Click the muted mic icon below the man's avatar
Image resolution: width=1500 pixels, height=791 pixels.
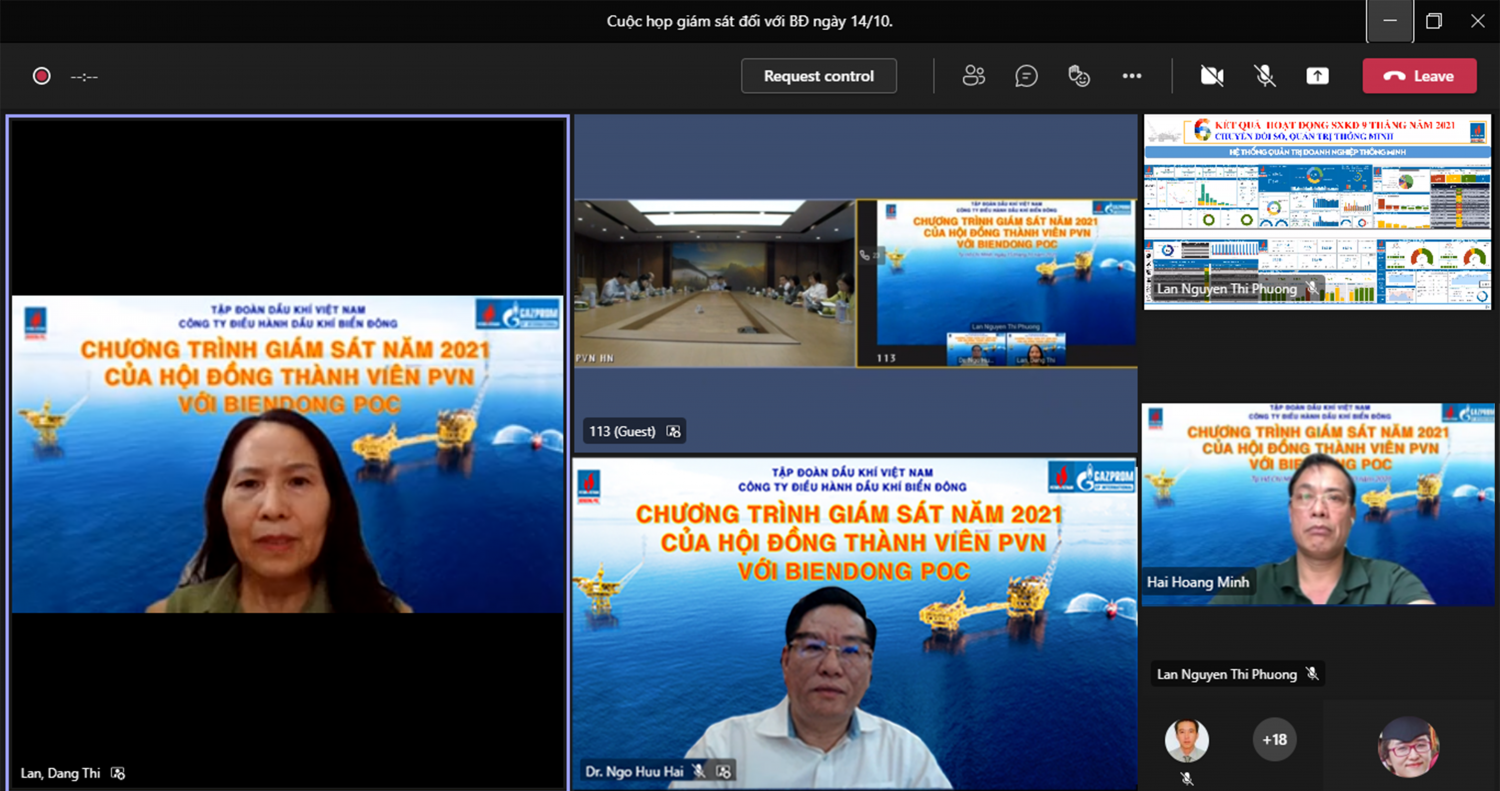tap(1187, 777)
